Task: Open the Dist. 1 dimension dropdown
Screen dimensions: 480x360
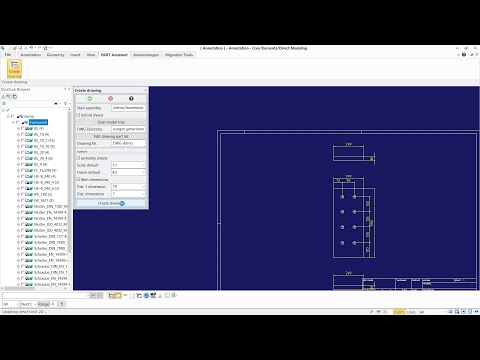Action: click(143, 187)
